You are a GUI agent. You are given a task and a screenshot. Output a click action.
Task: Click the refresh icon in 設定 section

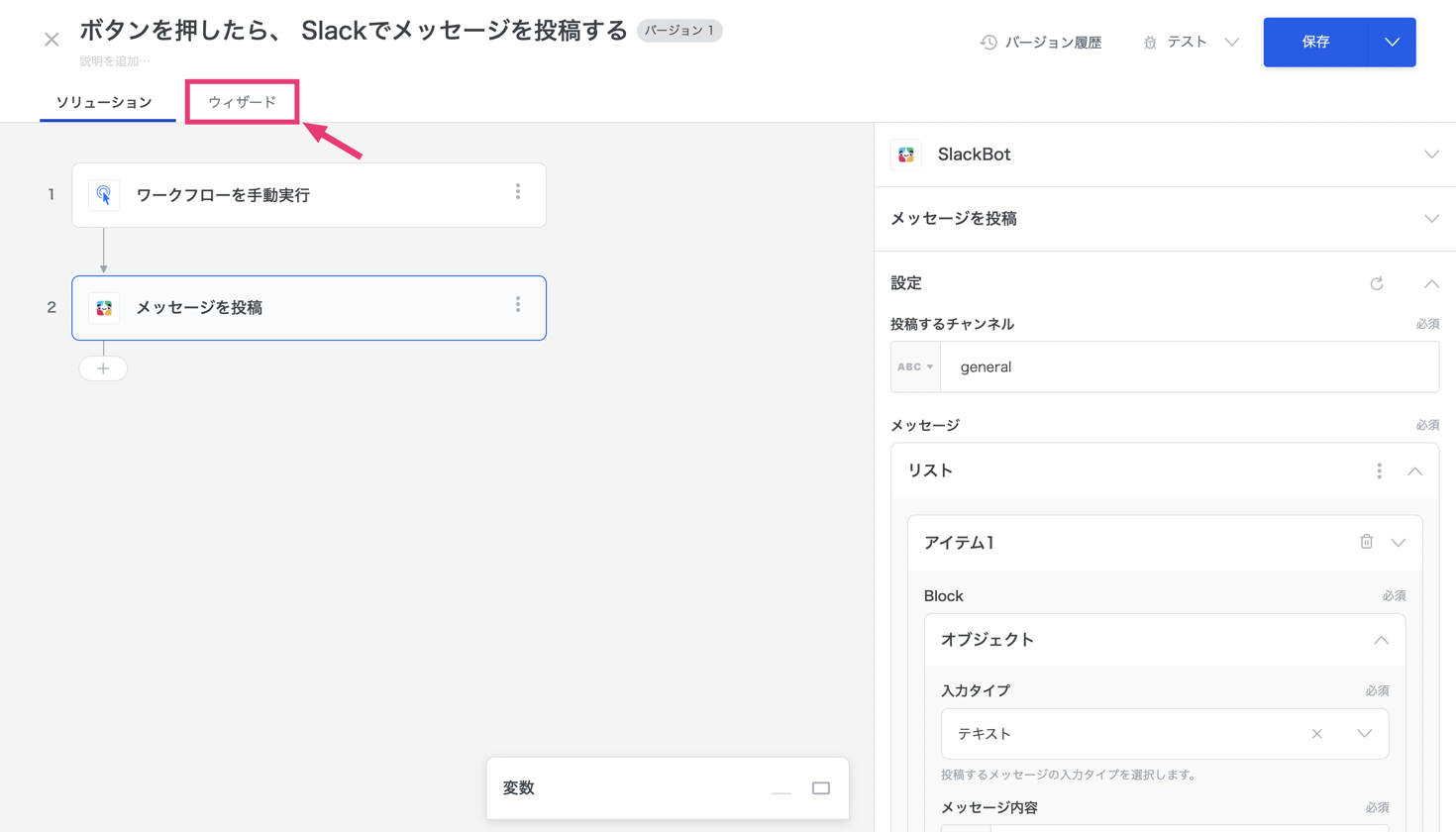[x=1376, y=284]
